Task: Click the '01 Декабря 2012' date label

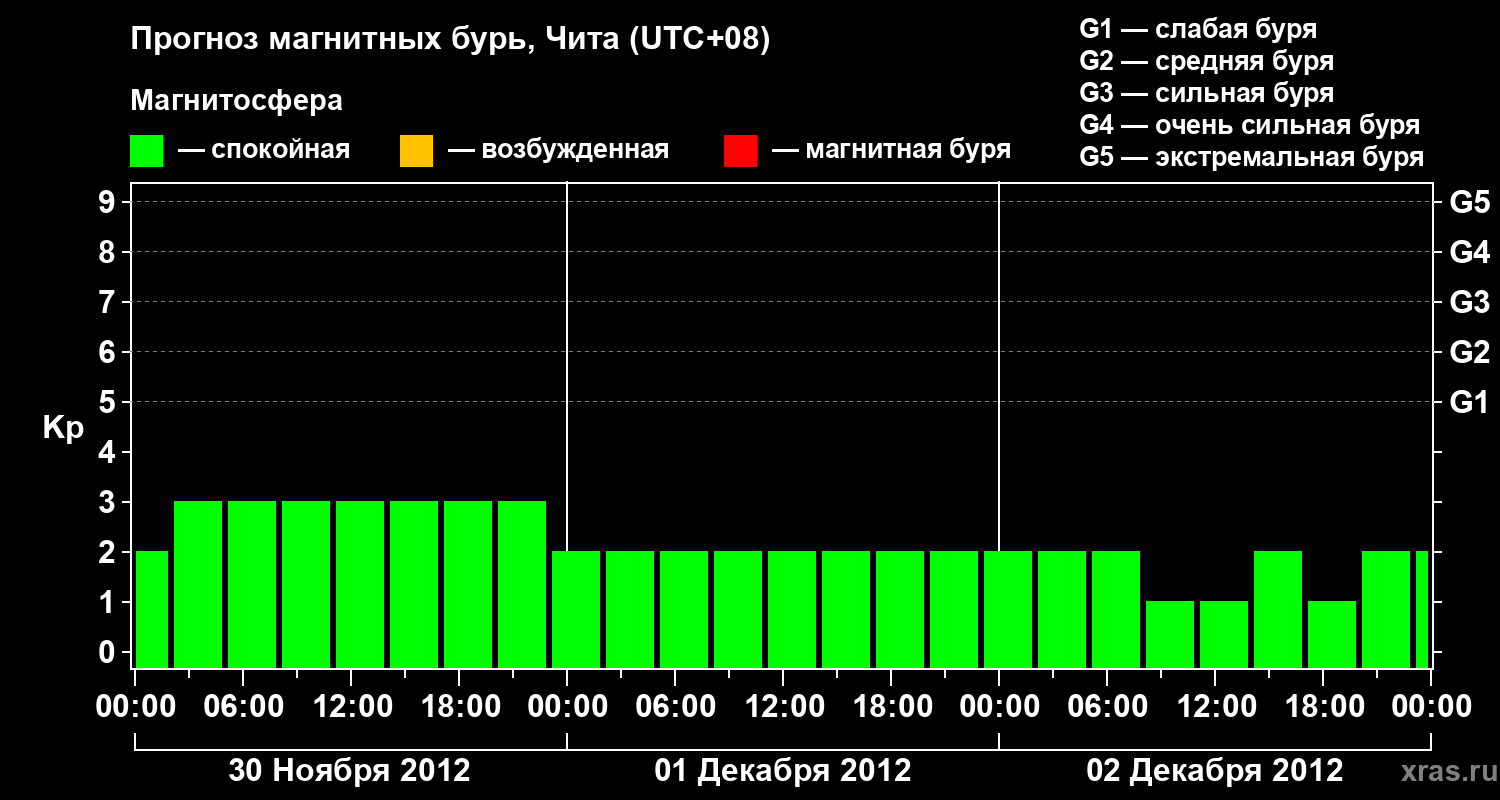Action: point(783,771)
